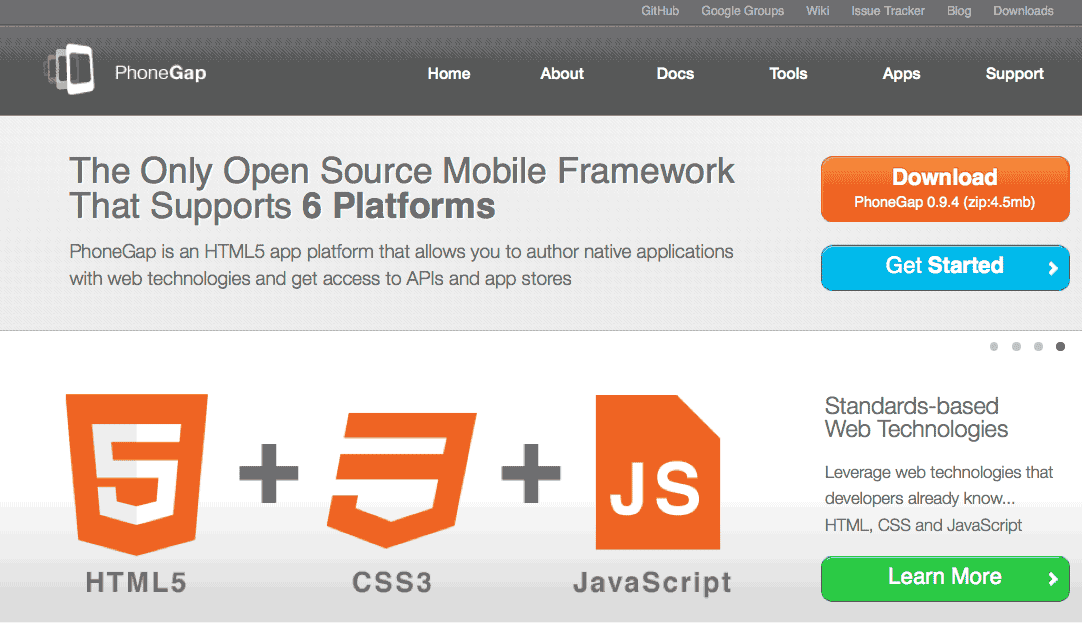Select the third carousel slide dot
The image size is (1082, 625).
point(1038,347)
